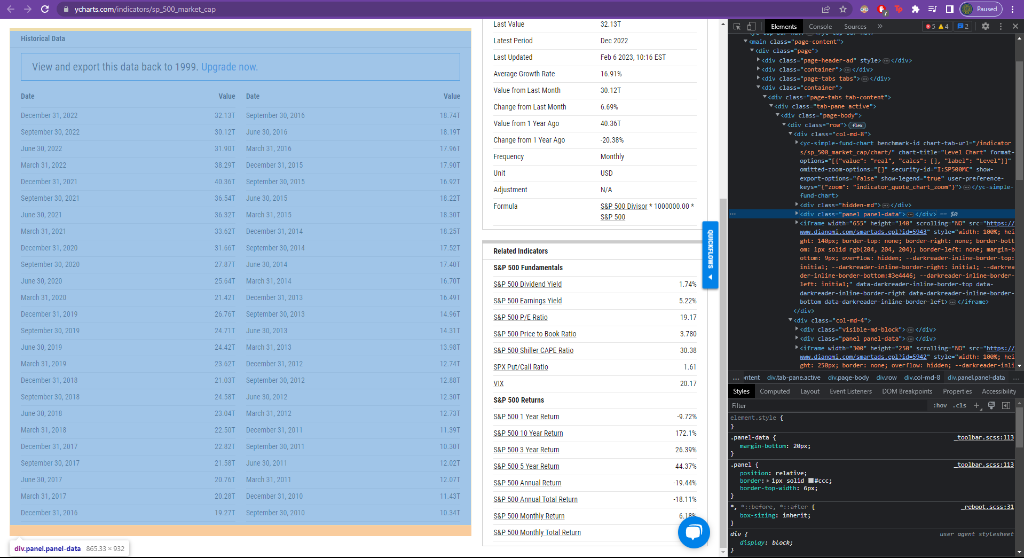Select the Styles tab
Image resolution: width=1024 pixels, height=558 pixels.
(x=741, y=391)
